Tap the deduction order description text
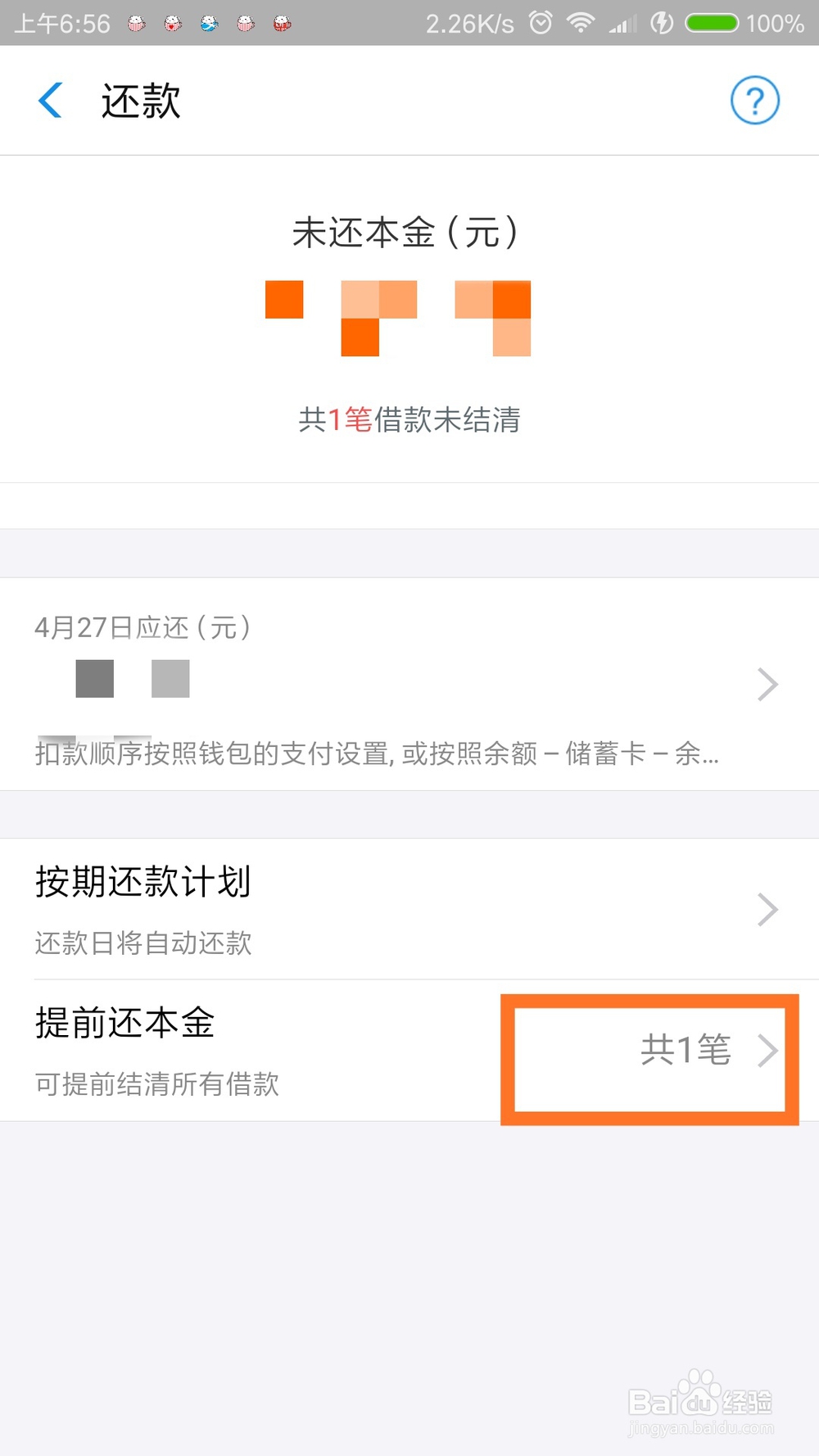 pos(377,753)
